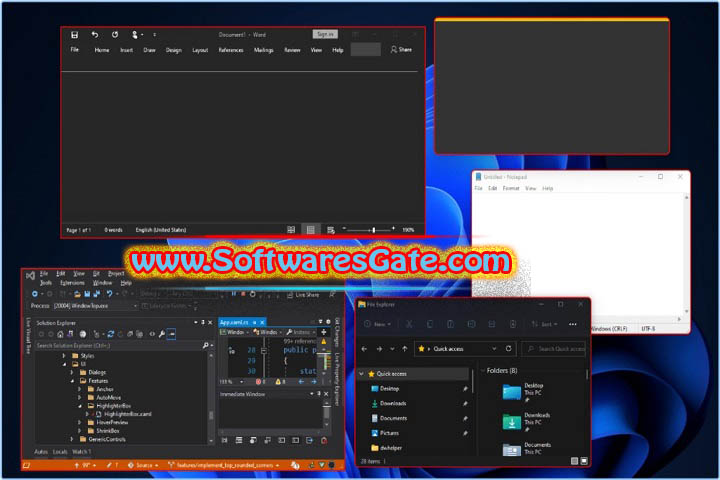Stop debugging in Visual Studio

(243, 294)
